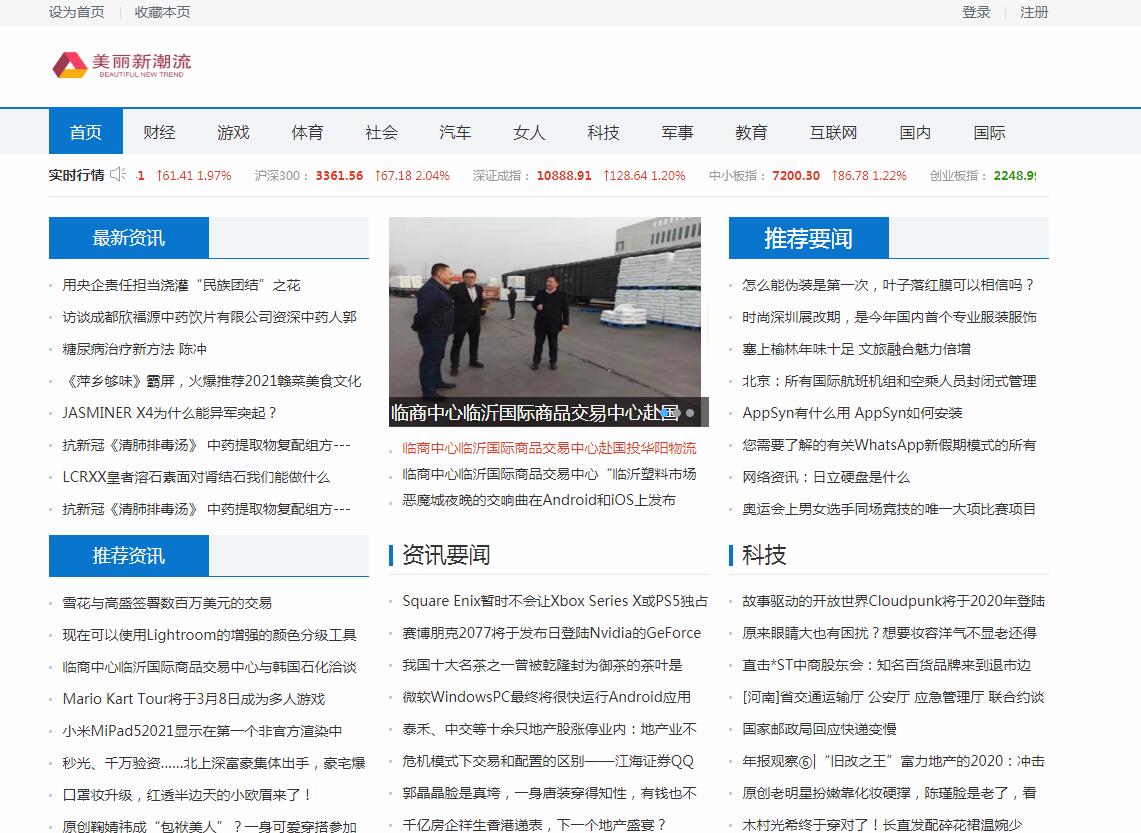This screenshot has height=833, width=1141.
Task: Click the carousel image of the logistics yard
Action: click(545, 310)
